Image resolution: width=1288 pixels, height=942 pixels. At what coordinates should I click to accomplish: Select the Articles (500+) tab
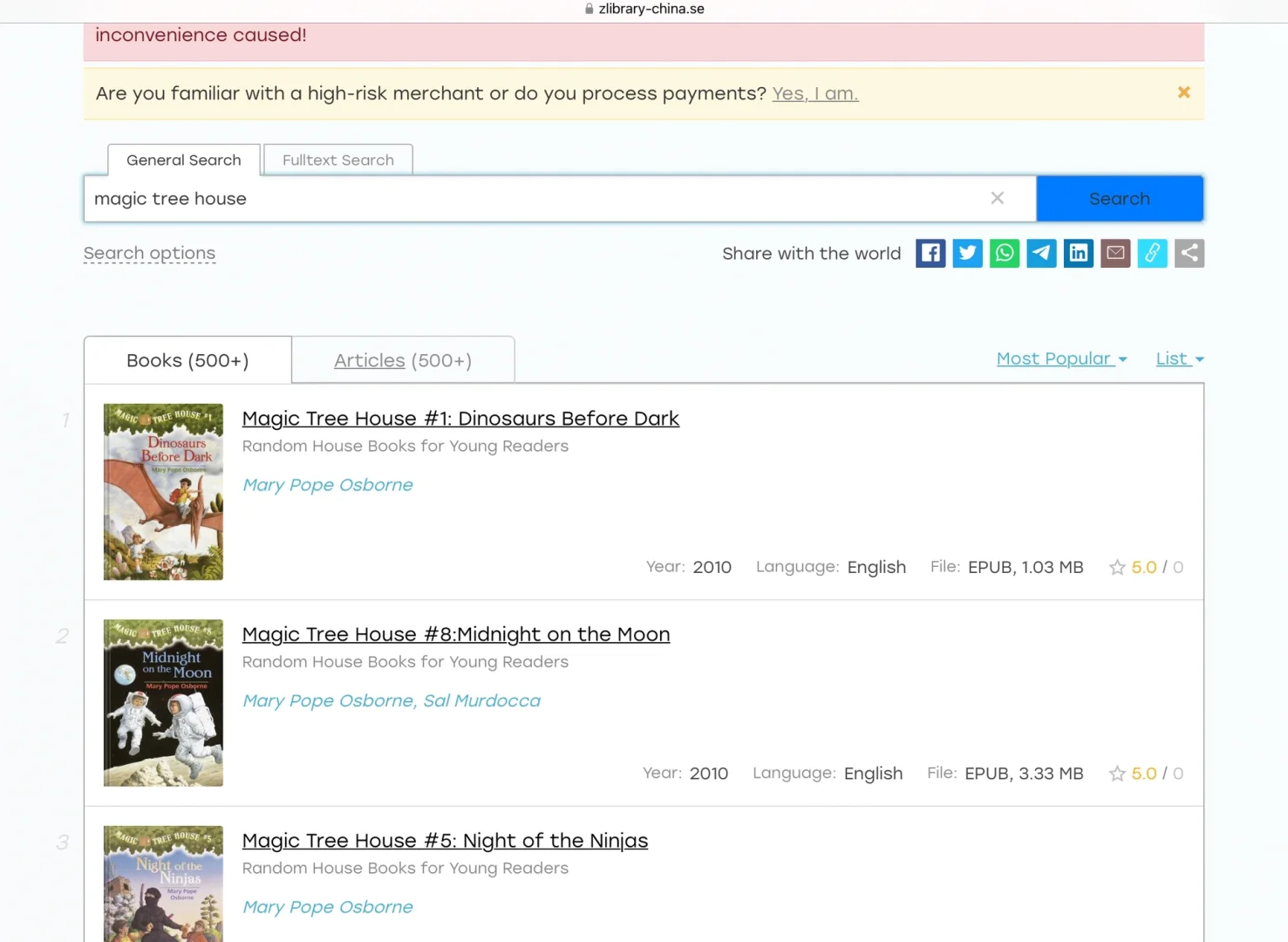[x=403, y=360]
